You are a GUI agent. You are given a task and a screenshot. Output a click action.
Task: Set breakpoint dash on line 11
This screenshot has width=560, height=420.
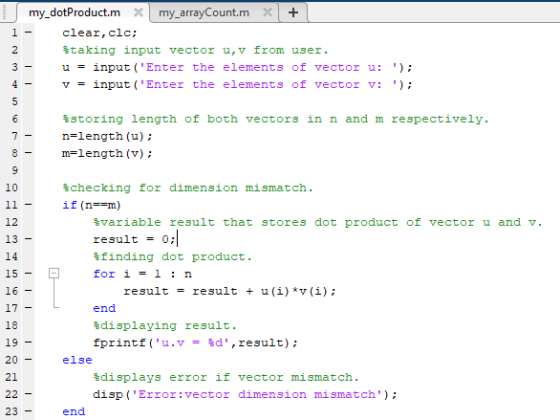28,205
